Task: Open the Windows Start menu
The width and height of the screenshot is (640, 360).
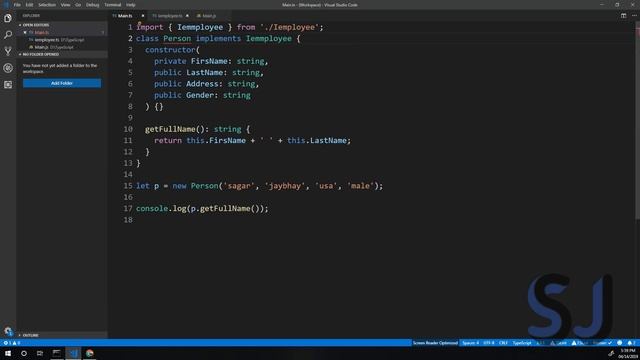Action: pos(8,353)
